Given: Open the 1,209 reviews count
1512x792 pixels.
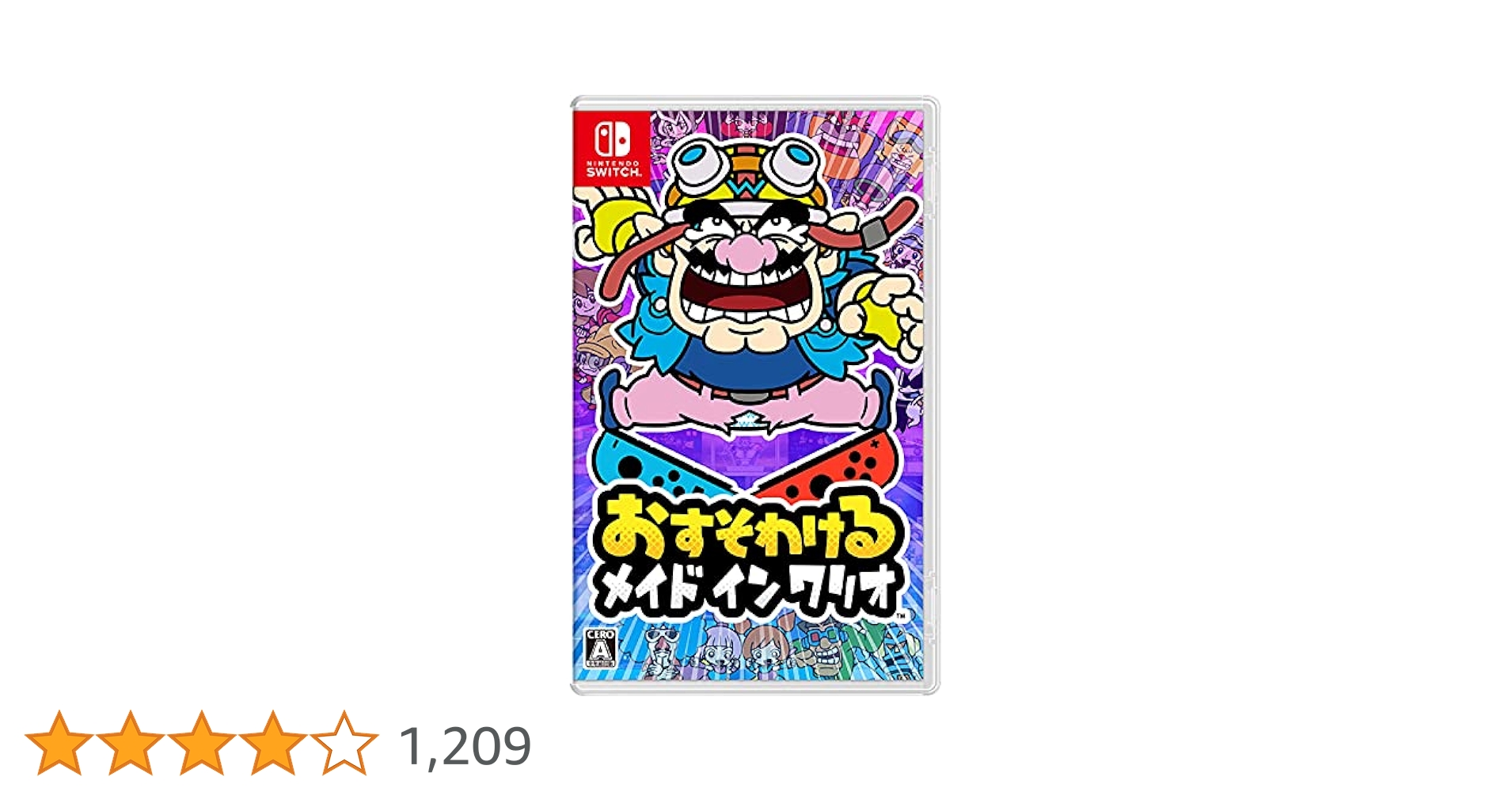Looking at the screenshot, I should point(465,746).
